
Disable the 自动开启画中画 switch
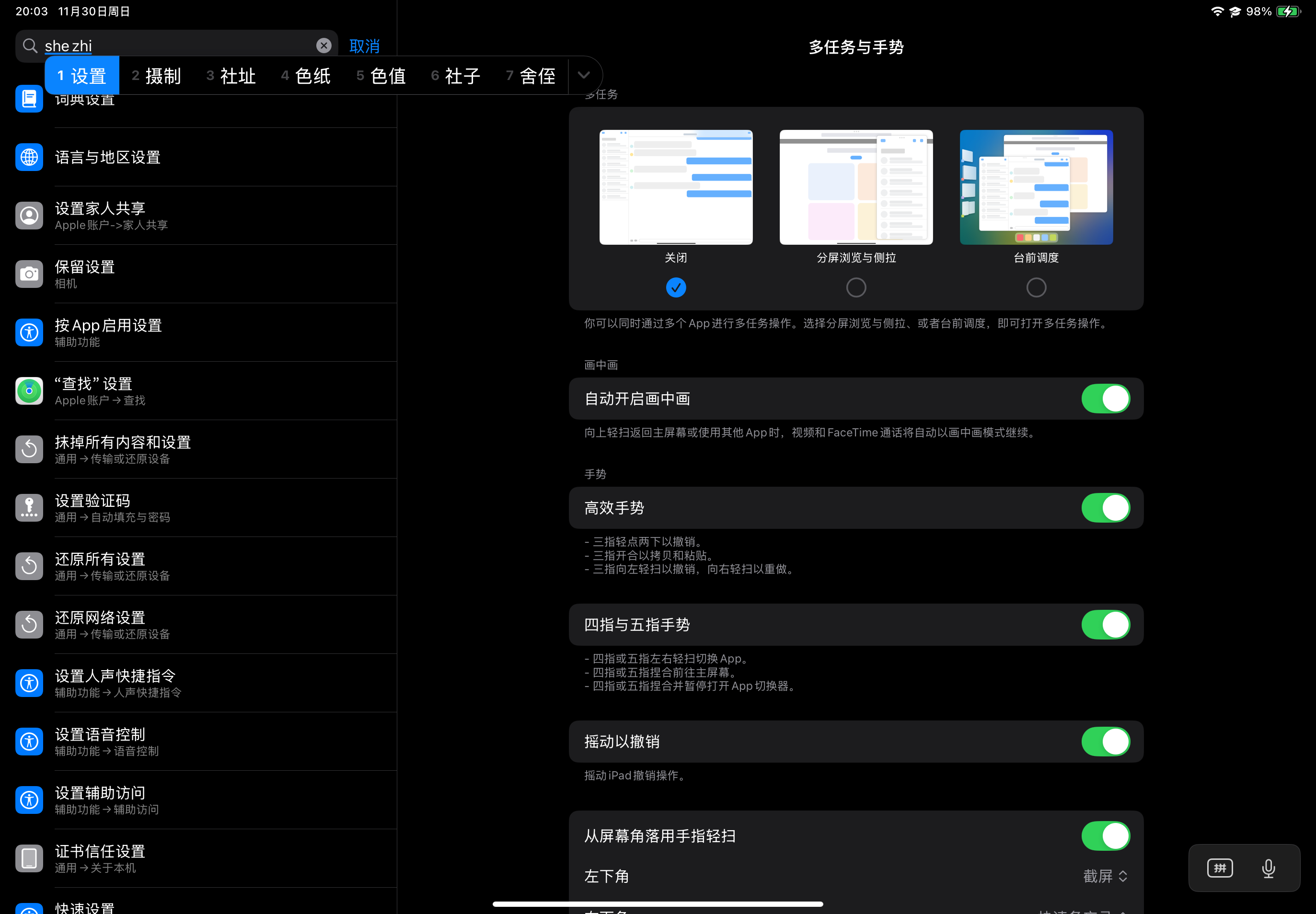pyautogui.click(x=1105, y=399)
